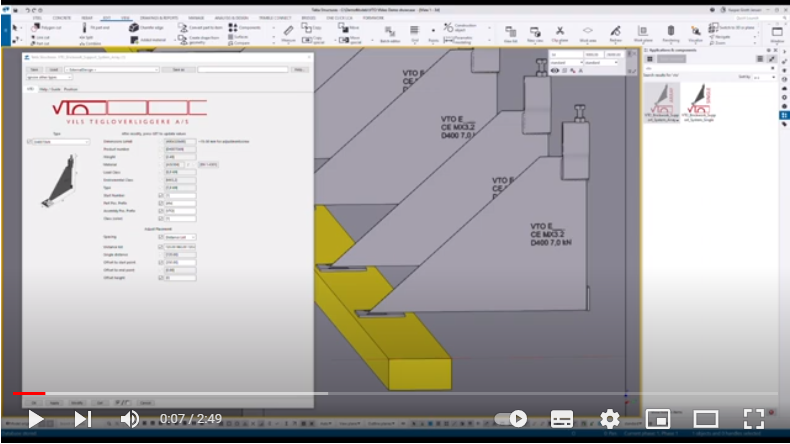
Task: Toggle the Start Number checkbox
Action: (161, 195)
